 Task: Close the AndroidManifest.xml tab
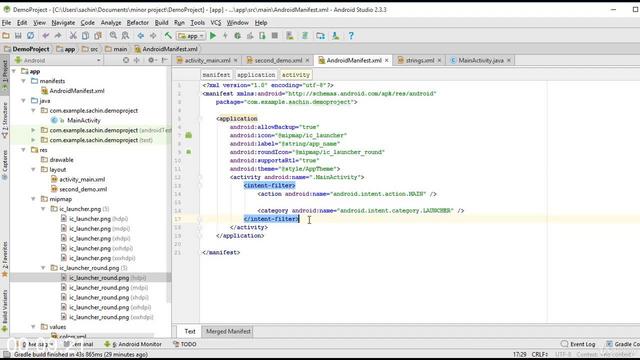coord(387,60)
